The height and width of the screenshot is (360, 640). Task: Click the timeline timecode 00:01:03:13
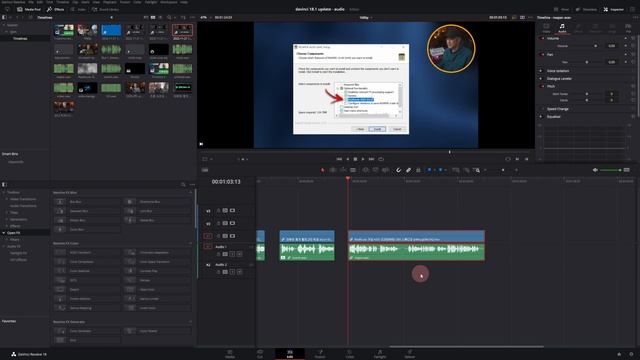[226, 182]
